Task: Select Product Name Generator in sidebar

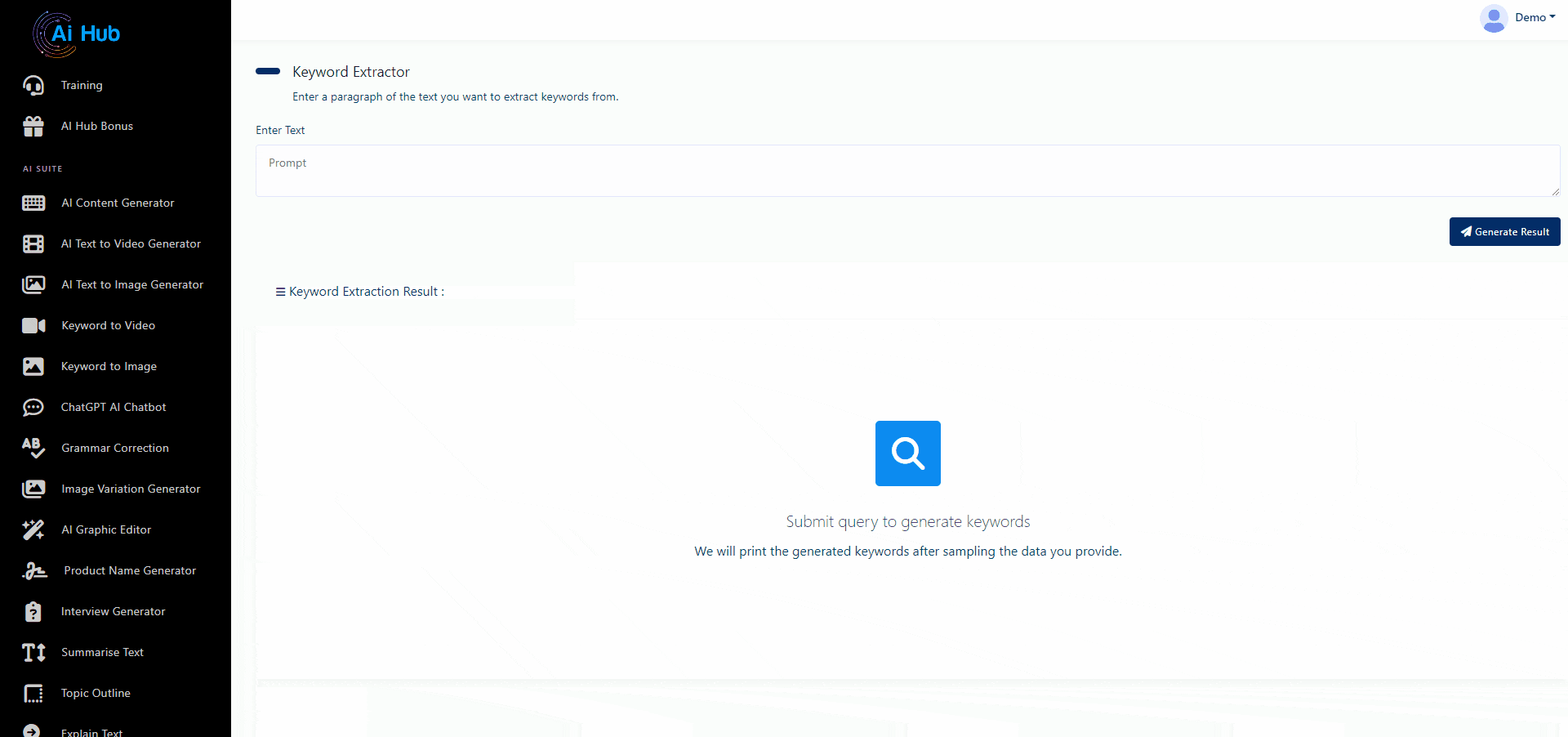Action: [x=130, y=571]
